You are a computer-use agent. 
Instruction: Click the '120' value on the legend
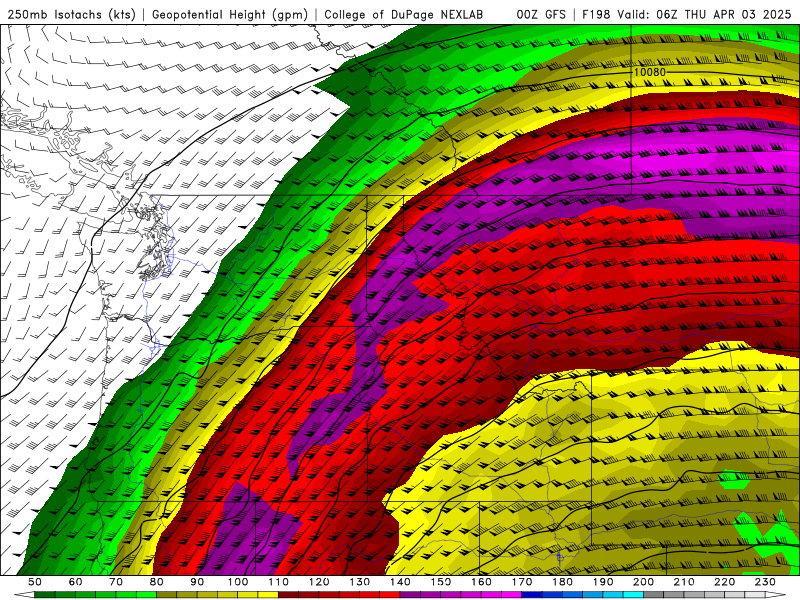[319, 582]
